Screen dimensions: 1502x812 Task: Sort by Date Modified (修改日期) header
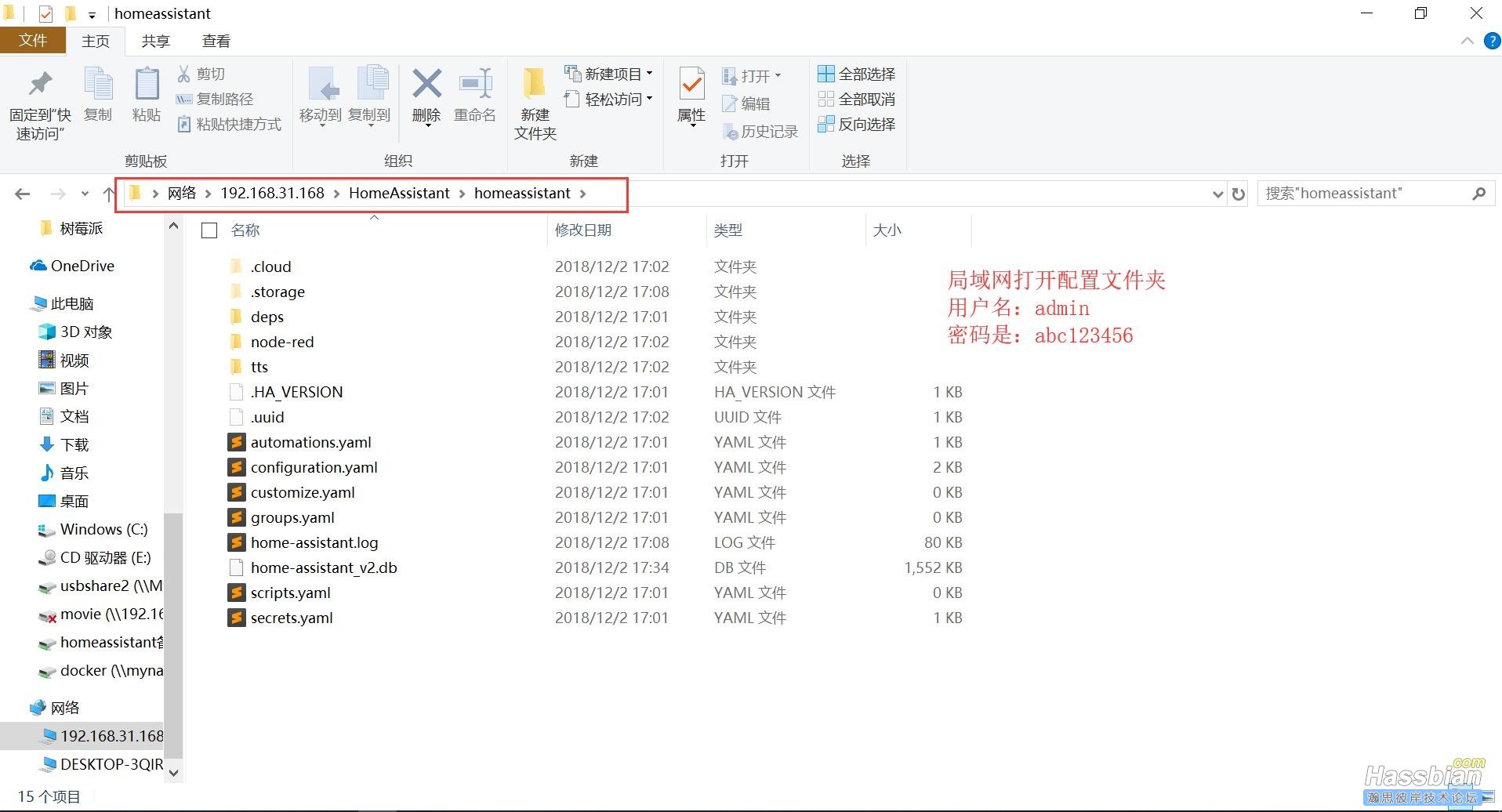tap(582, 230)
